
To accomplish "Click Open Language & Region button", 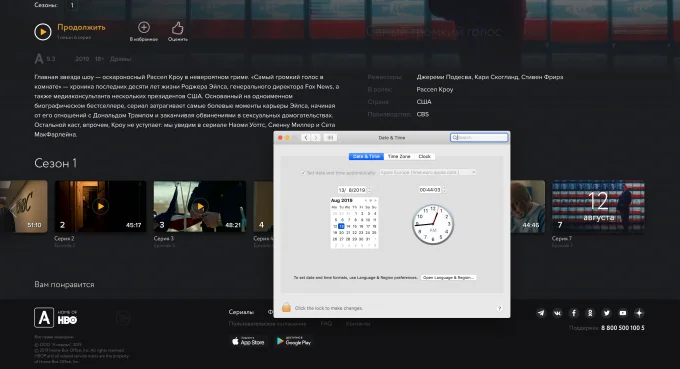I will [448, 278].
